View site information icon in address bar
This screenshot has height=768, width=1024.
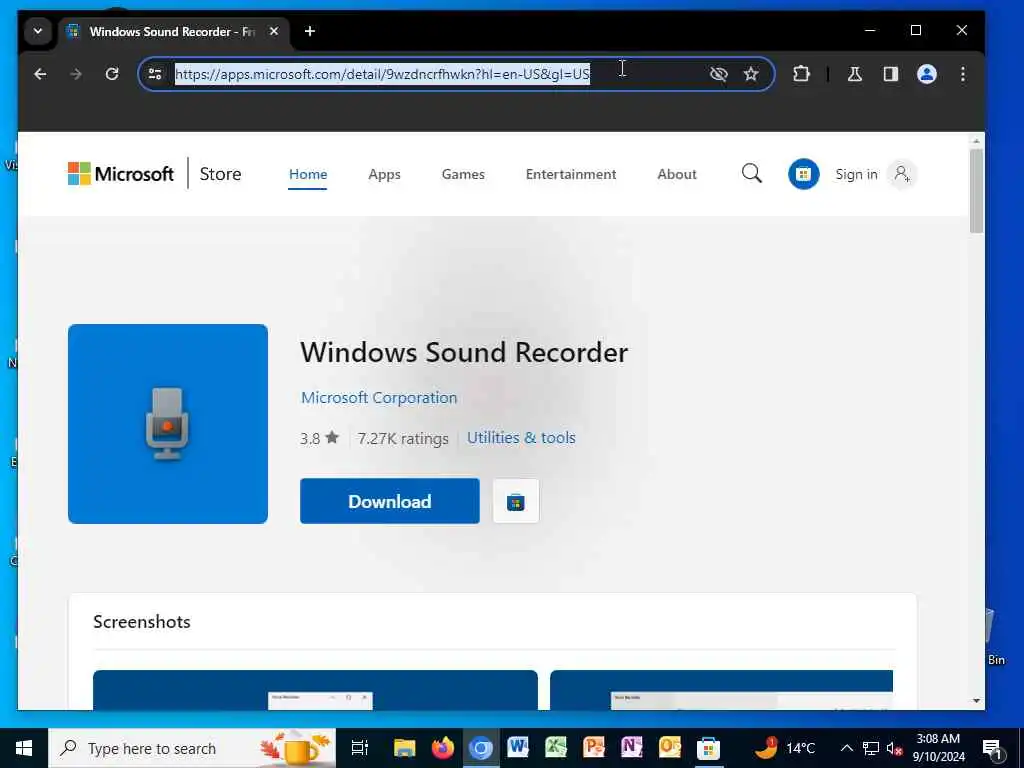click(x=155, y=74)
